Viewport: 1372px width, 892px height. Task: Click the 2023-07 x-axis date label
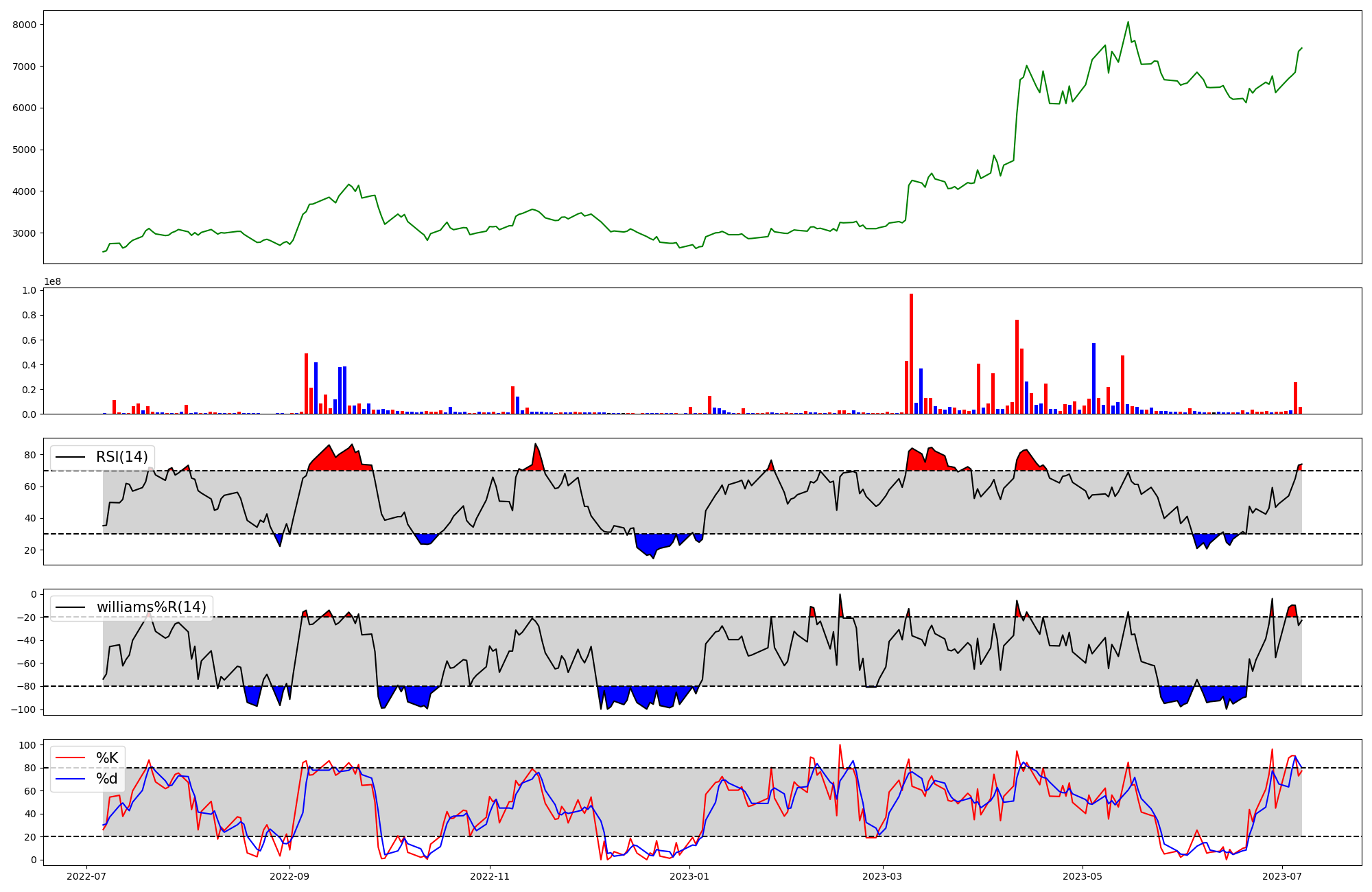coord(1282,876)
